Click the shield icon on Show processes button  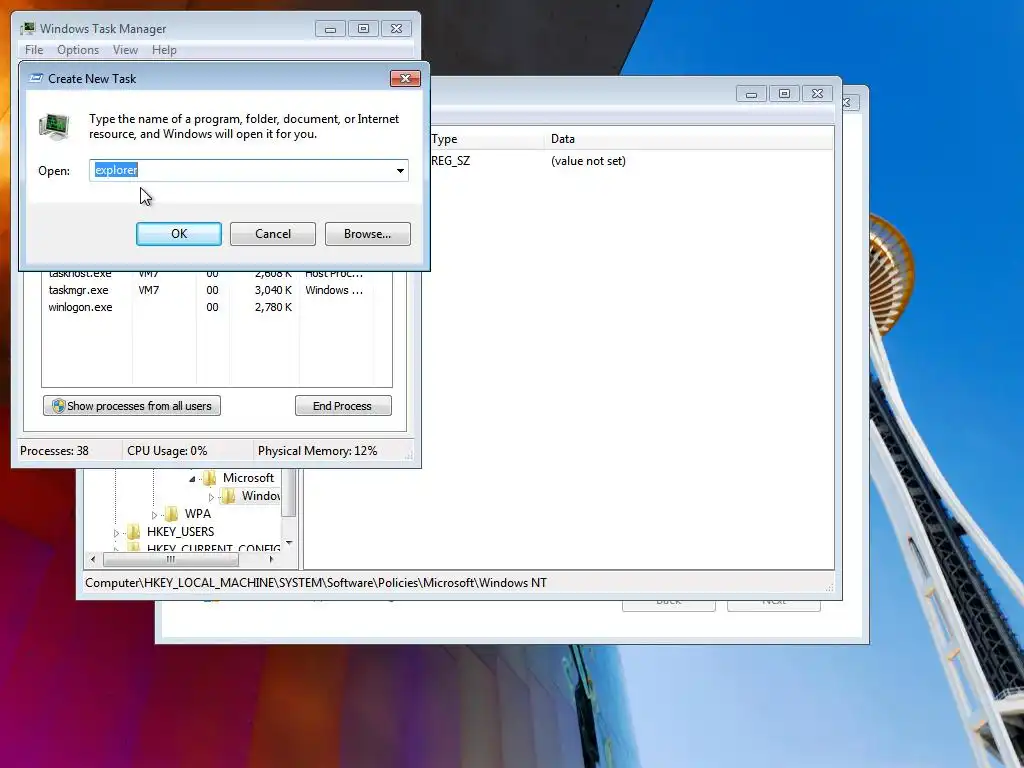(59, 406)
